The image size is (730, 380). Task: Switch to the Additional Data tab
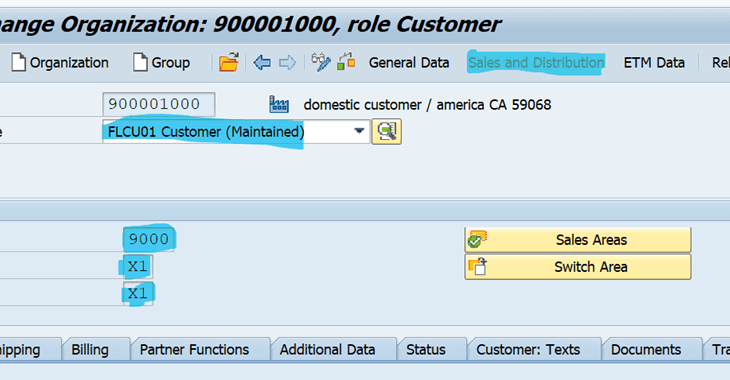(327, 350)
